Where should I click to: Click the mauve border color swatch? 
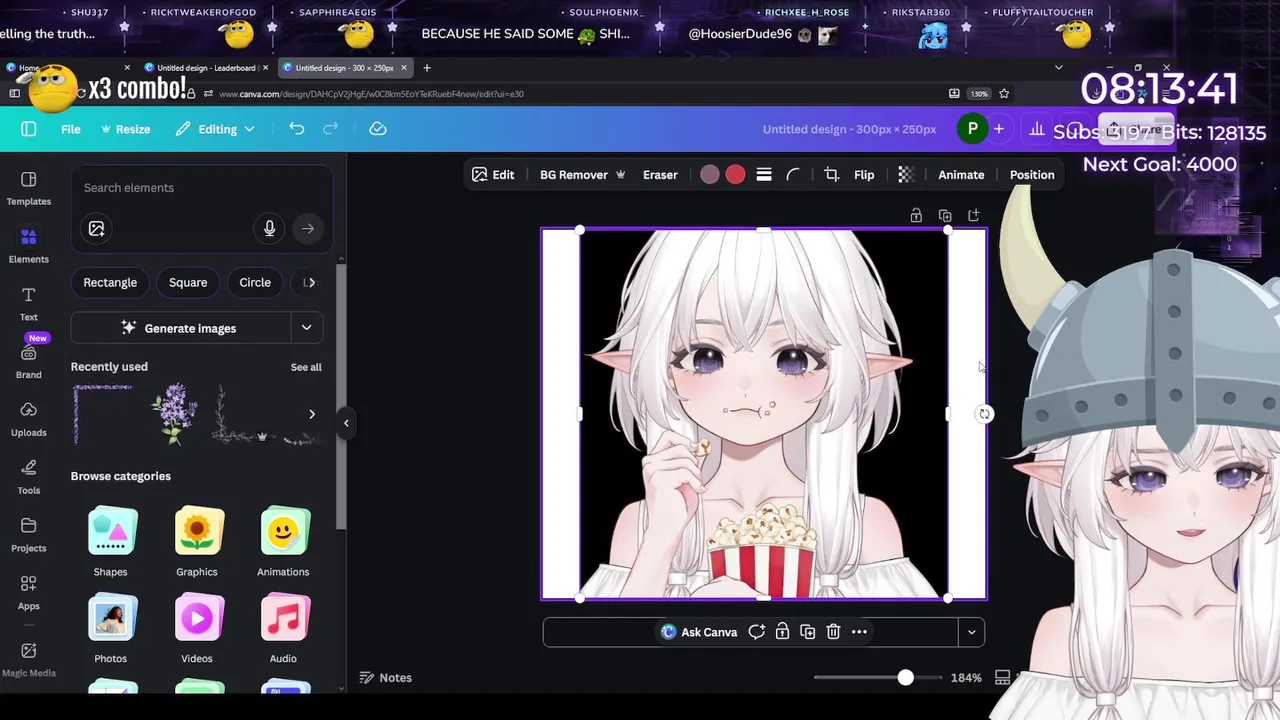tap(709, 175)
